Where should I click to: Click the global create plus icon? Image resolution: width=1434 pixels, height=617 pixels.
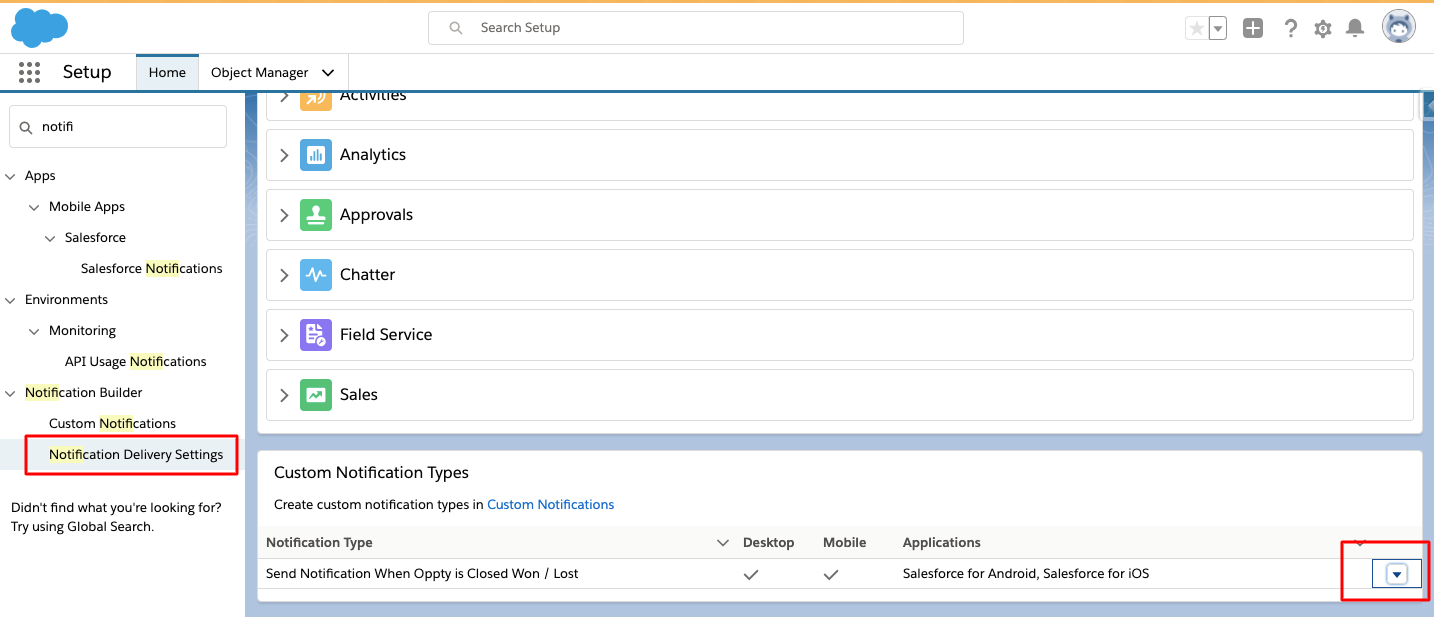point(1253,27)
